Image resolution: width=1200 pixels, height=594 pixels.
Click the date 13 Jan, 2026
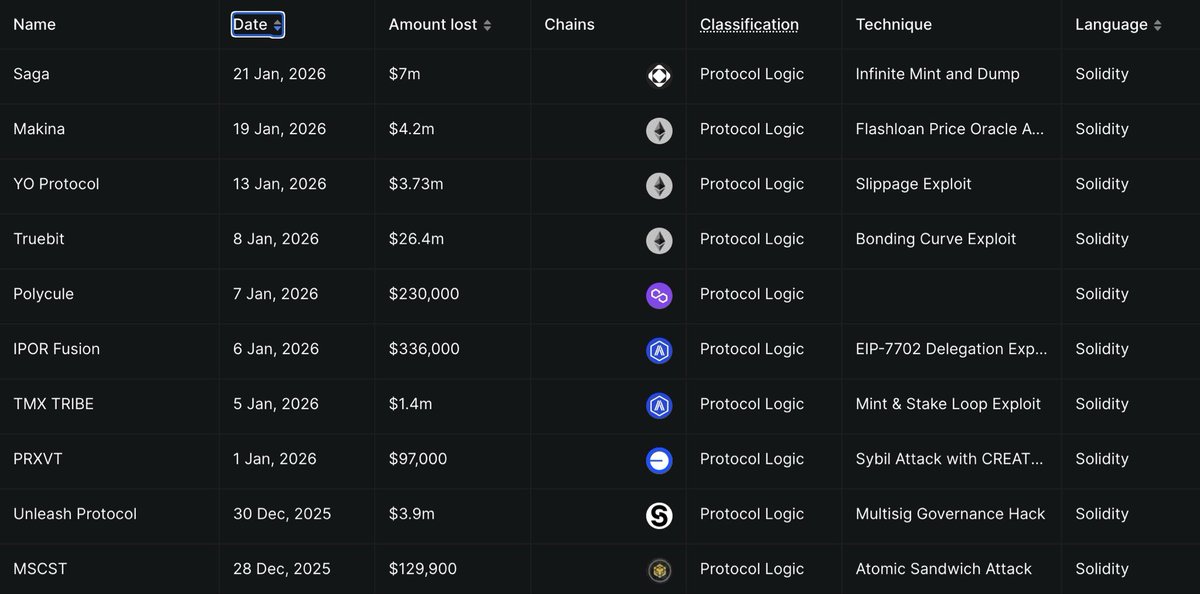[279, 184]
